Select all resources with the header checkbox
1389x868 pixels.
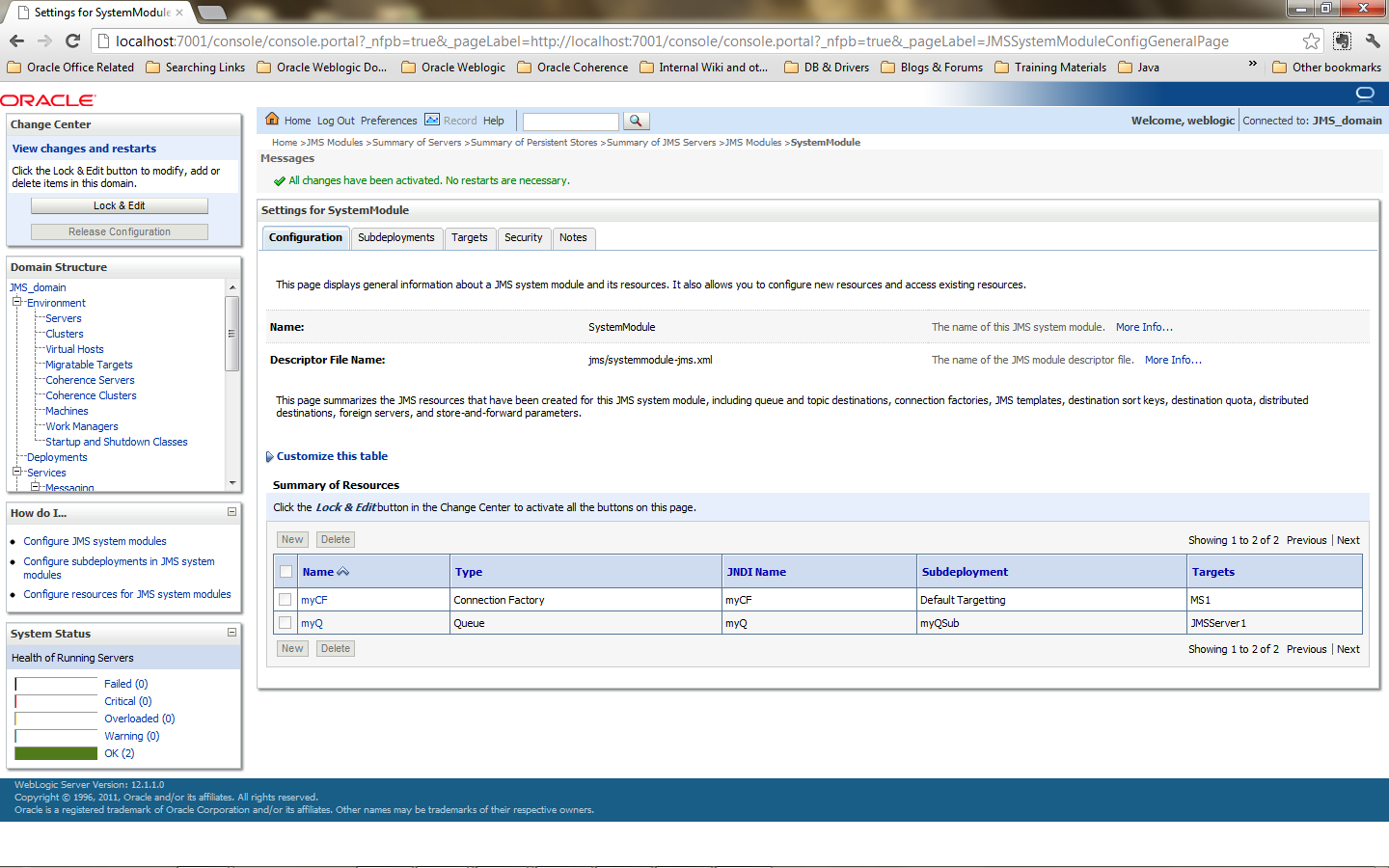point(286,571)
